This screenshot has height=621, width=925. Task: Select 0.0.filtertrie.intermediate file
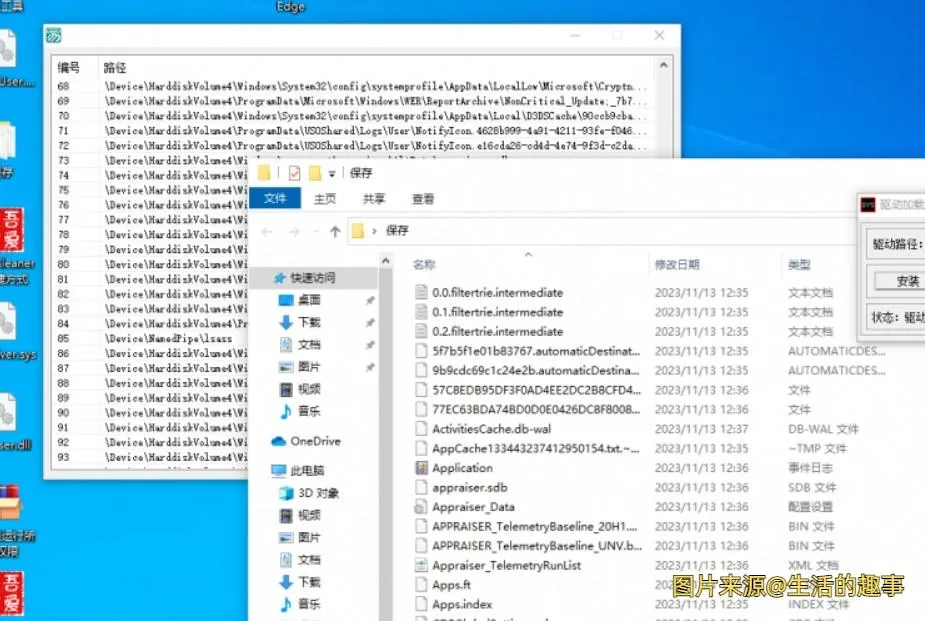tap(497, 293)
